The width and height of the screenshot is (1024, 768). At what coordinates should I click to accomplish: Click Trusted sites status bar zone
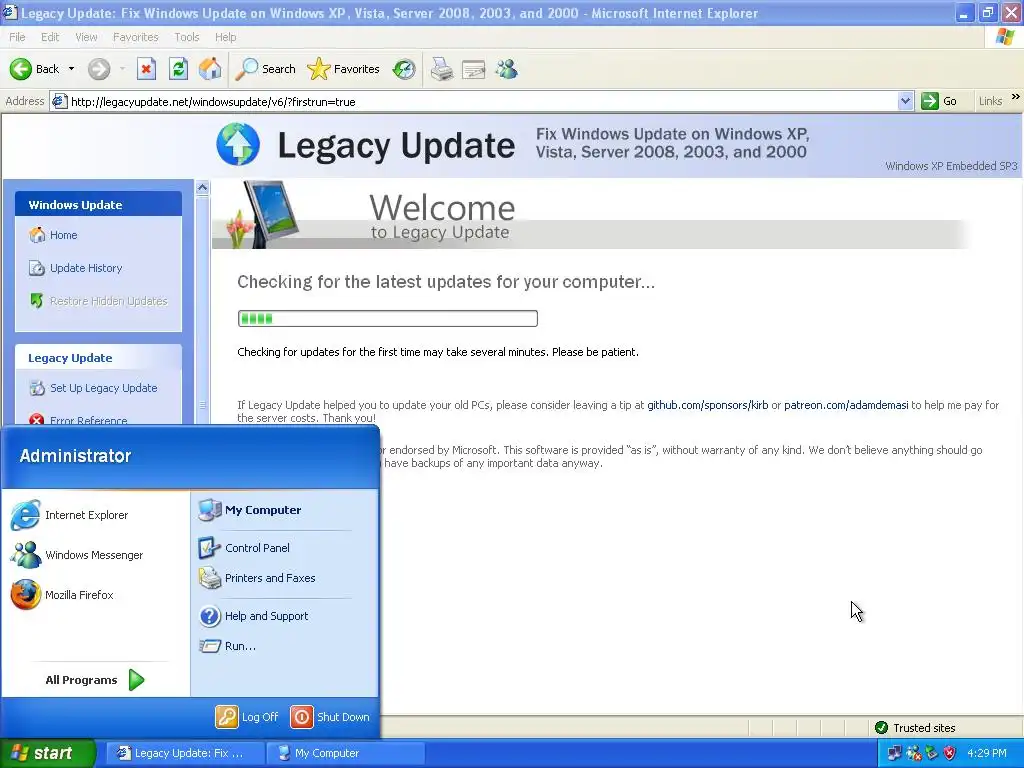pos(915,728)
